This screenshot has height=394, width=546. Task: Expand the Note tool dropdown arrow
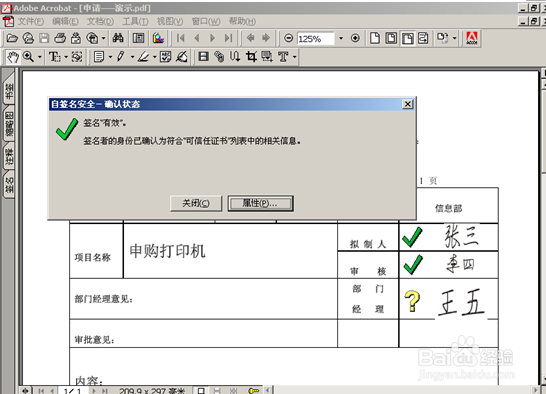pos(110,57)
